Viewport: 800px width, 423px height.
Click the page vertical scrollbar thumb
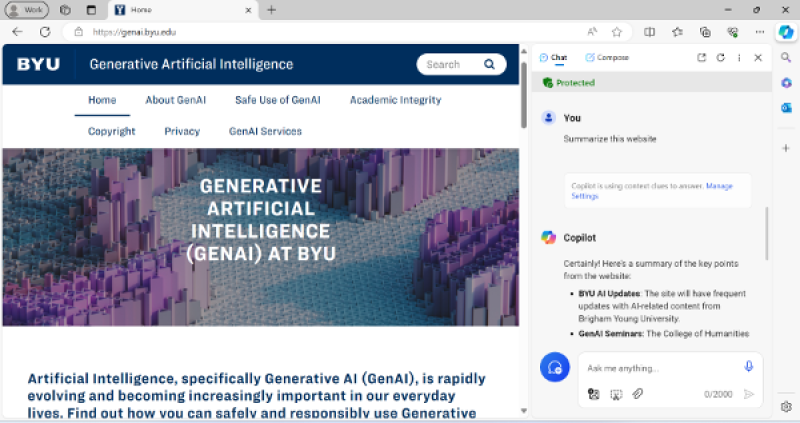pyautogui.click(x=523, y=94)
